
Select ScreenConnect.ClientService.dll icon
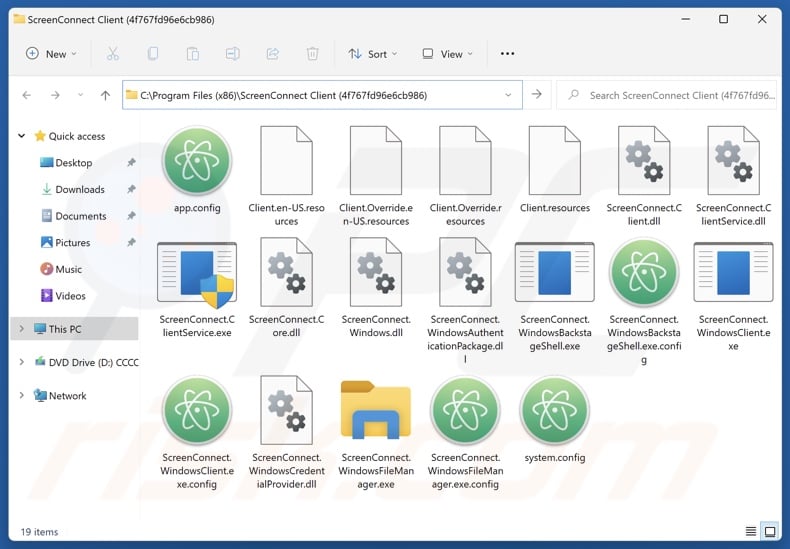point(734,160)
